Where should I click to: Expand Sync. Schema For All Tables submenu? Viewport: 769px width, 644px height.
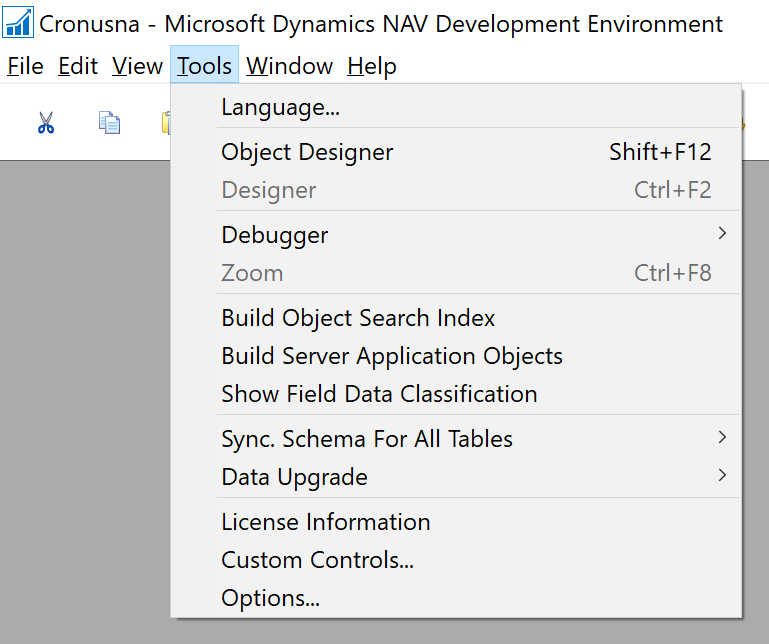(x=456, y=438)
